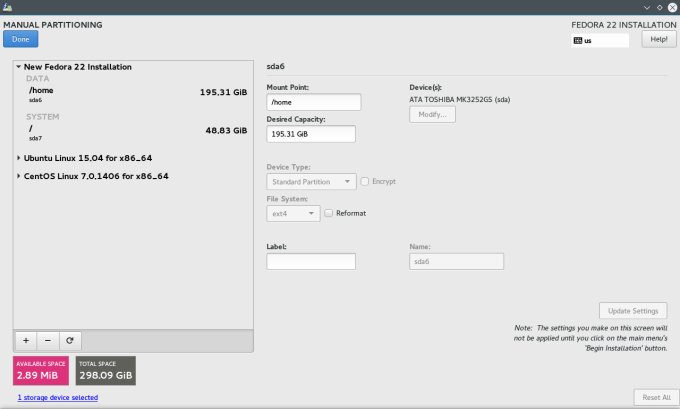Click the ATA TOSHIBA MK3252GS (sda) device text

(460, 99)
